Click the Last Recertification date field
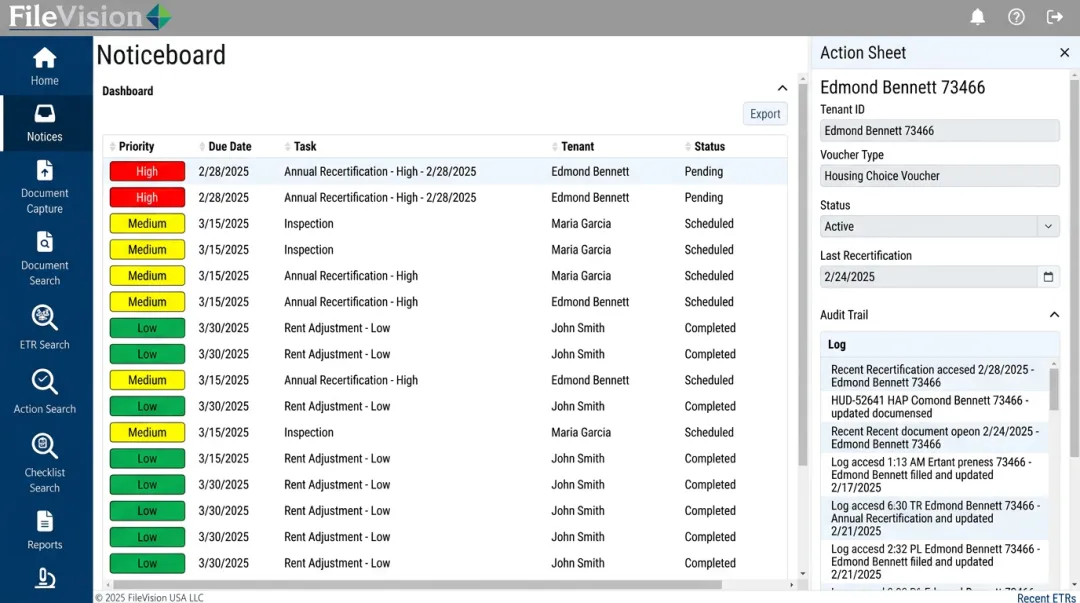This screenshot has height=603, width=1080. [928, 276]
